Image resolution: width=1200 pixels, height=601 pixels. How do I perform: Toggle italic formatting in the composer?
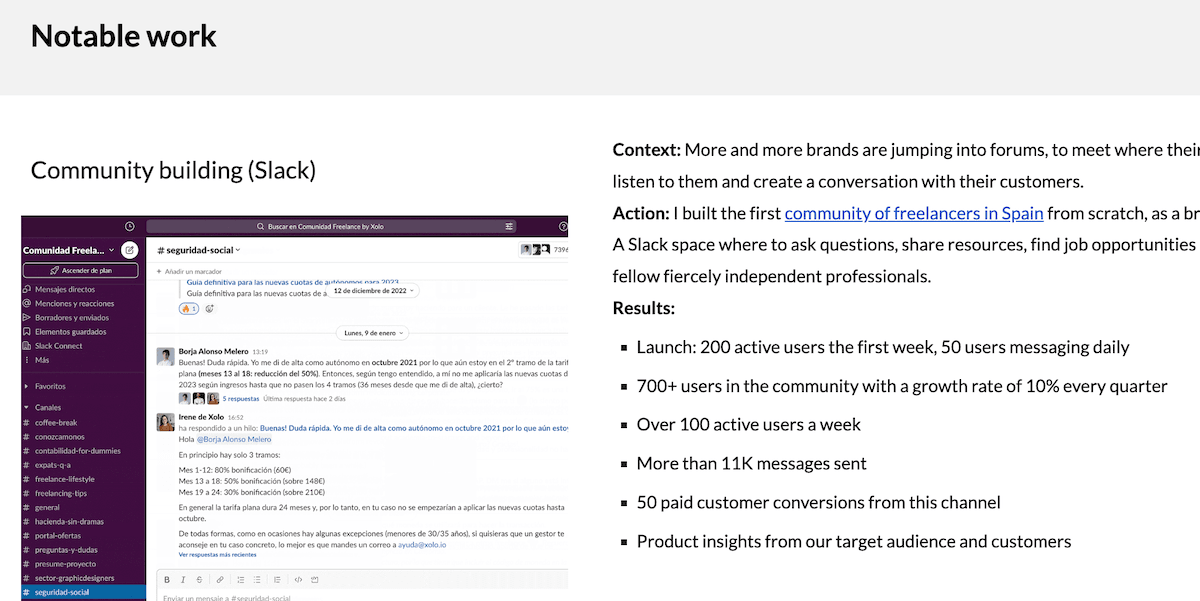tap(183, 579)
